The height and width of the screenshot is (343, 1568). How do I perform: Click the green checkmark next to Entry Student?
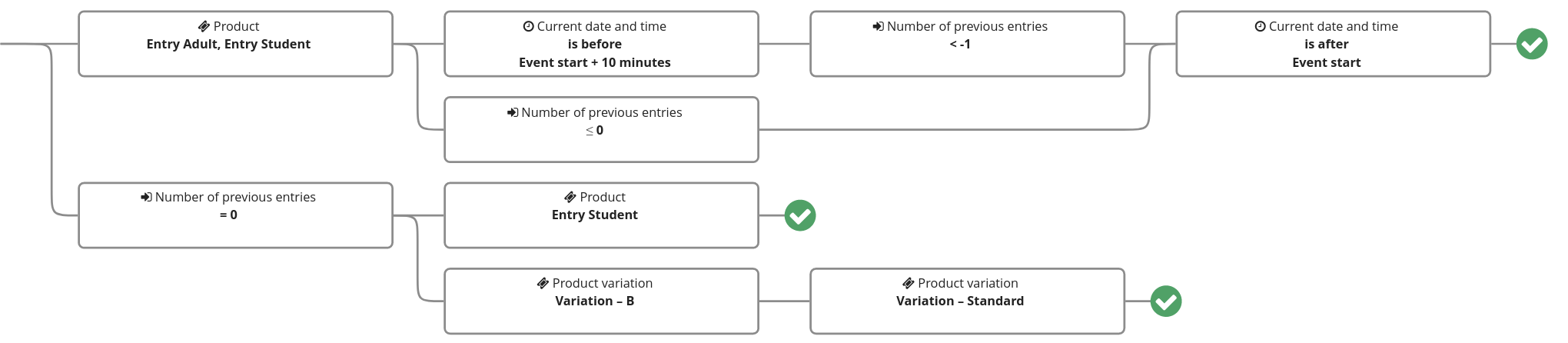click(799, 216)
